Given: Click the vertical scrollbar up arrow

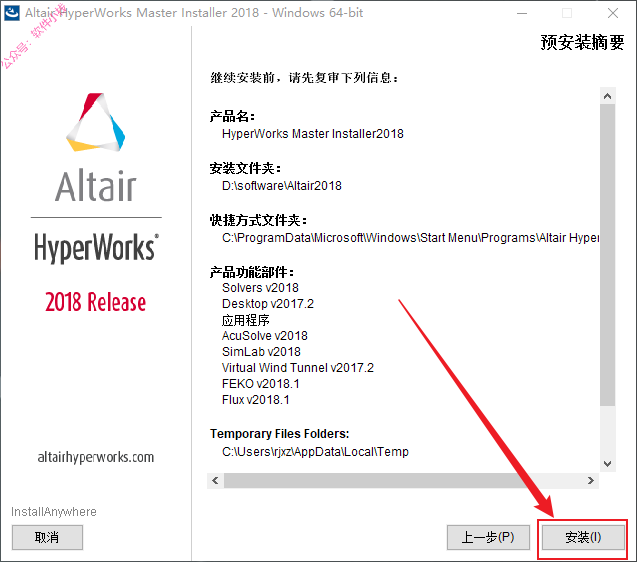Looking at the screenshot, I should [607, 96].
